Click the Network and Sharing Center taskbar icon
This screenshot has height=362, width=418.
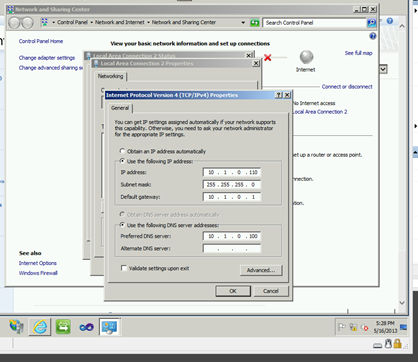pos(109,327)
